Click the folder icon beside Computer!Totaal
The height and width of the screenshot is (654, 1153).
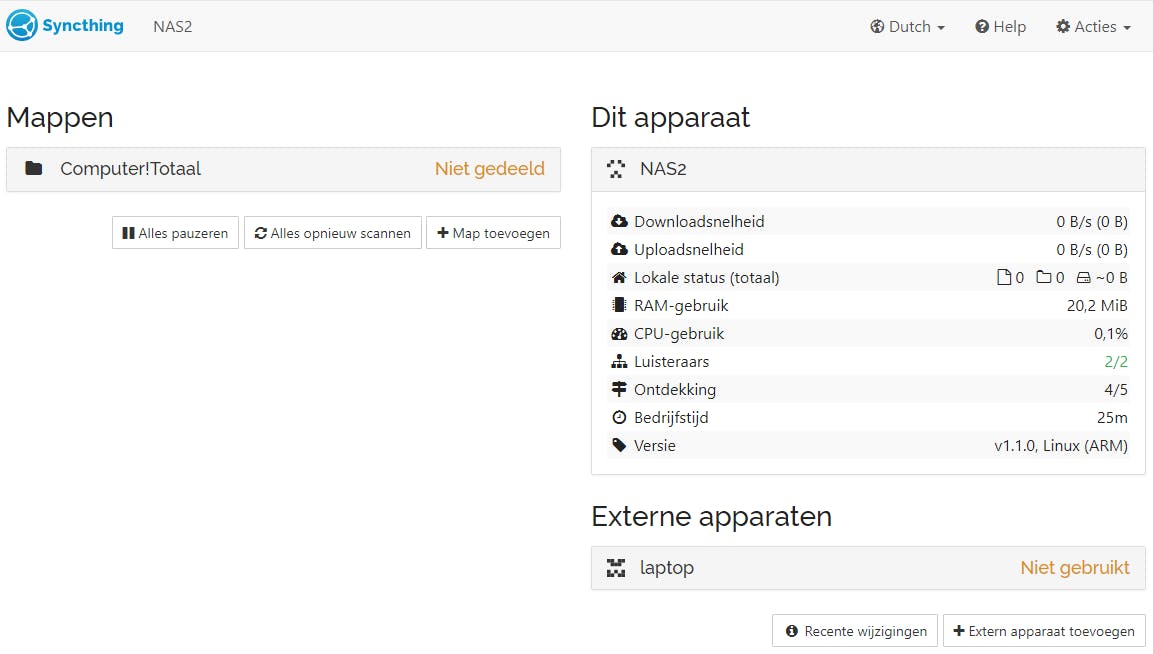[34, 169]
